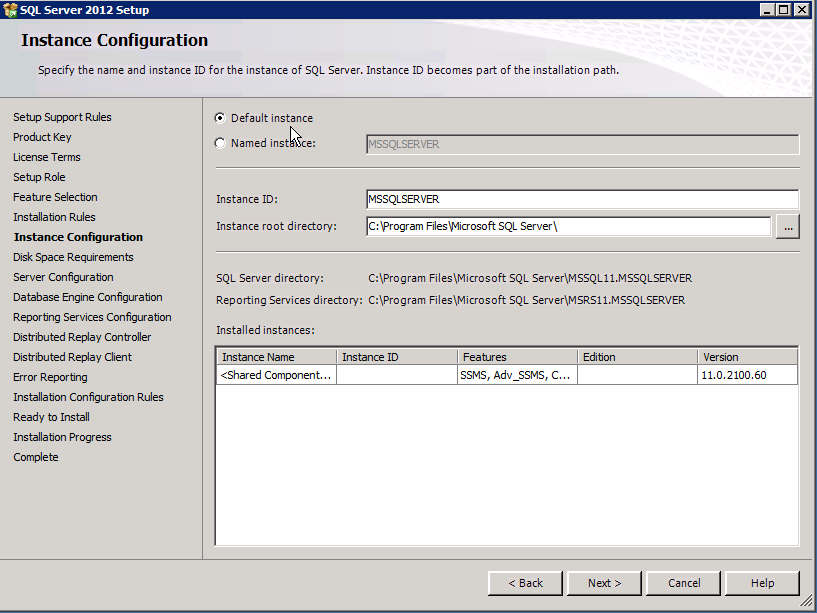Click Installation Configuration Rules step
This screenshot has width=817, height=613.
88,397
